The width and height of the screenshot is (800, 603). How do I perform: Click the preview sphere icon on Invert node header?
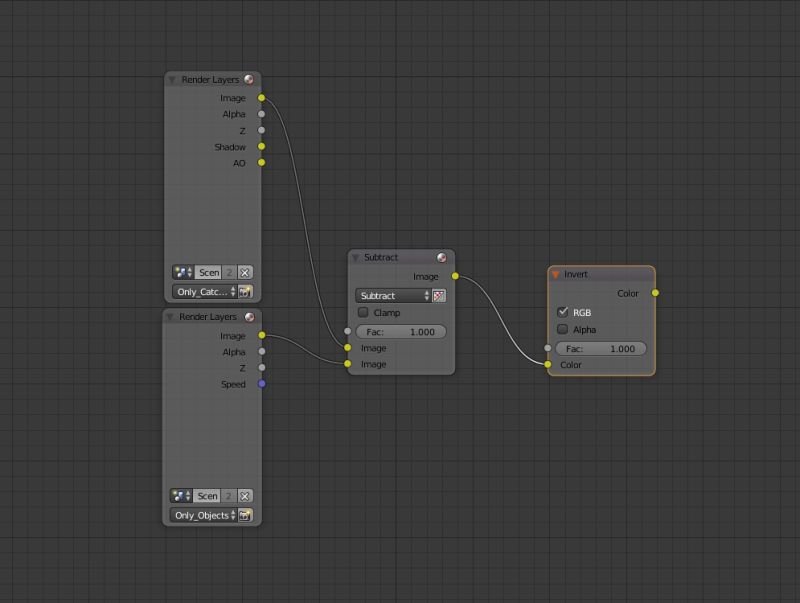click(x=645, y=274)
